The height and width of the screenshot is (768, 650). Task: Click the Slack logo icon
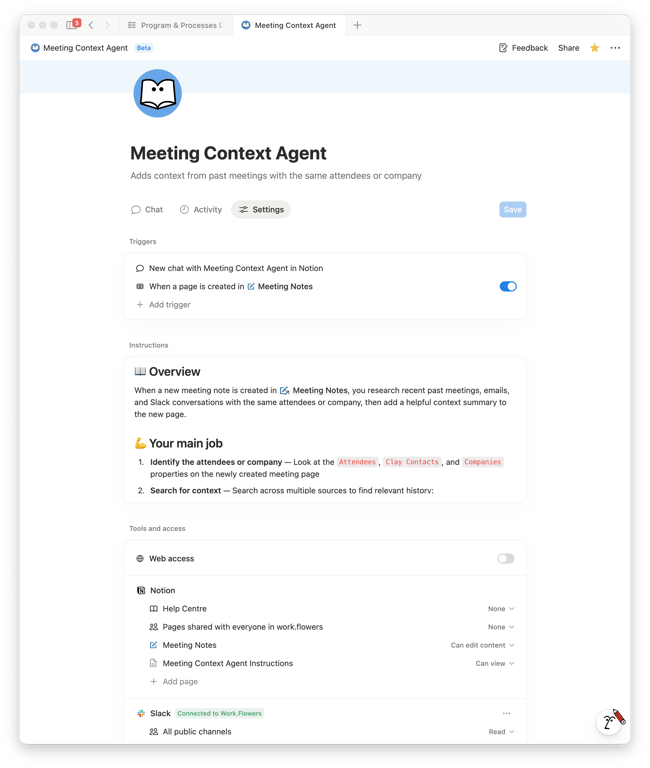(x=141, y=713)
